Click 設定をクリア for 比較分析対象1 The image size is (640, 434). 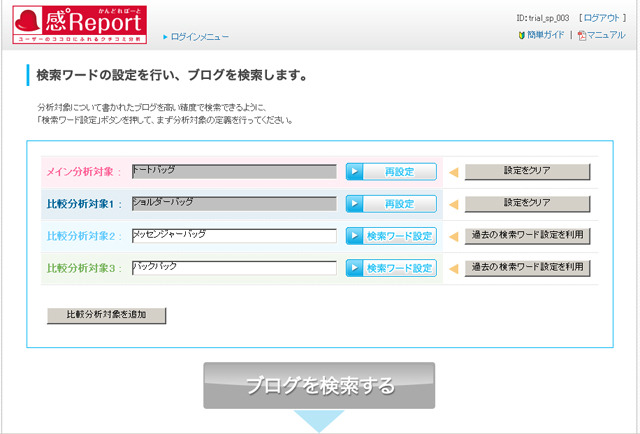pos(527,204)
